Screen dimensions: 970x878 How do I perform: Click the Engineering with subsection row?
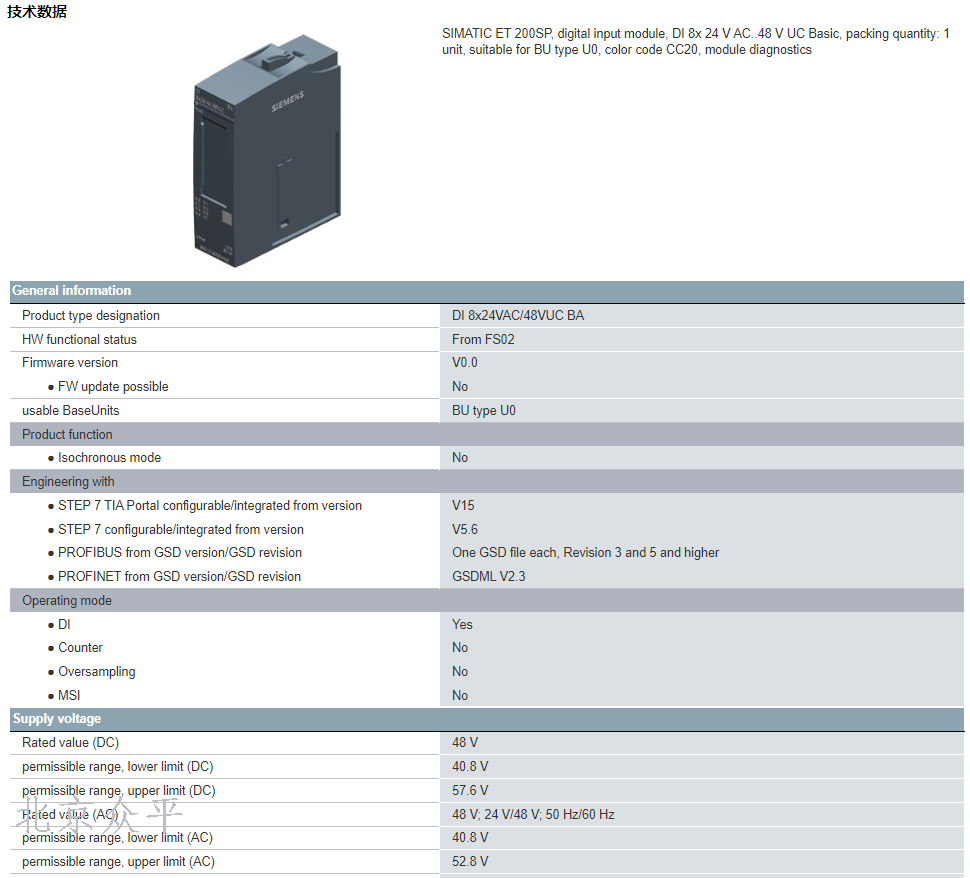[x=68, y=482]
